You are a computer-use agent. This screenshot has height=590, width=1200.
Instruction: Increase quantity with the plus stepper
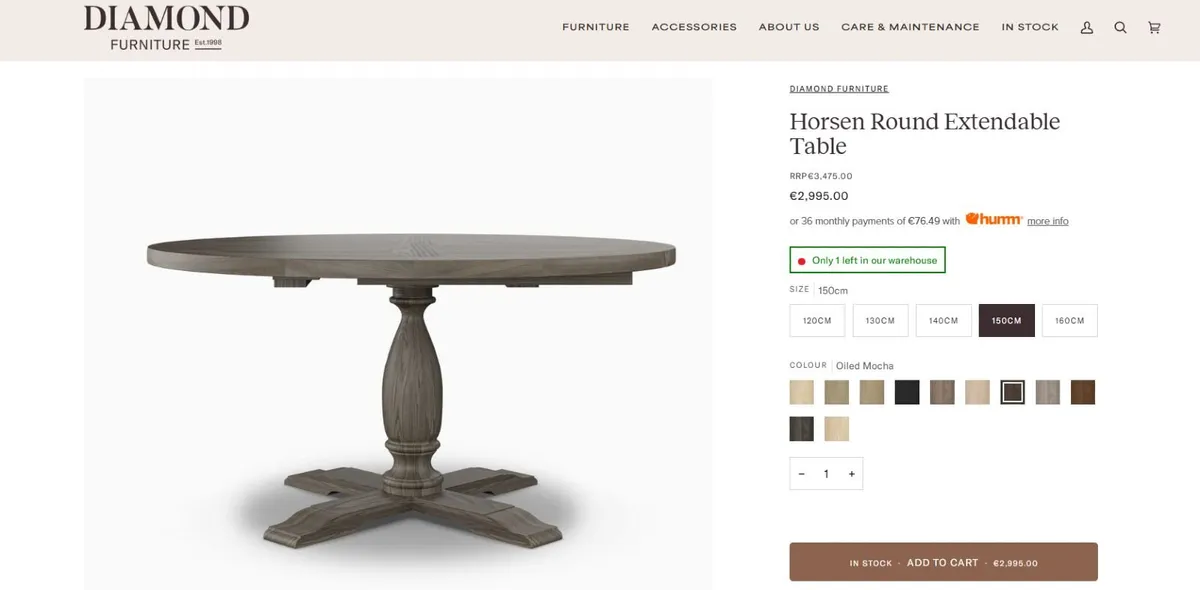(x=851, y=473)
